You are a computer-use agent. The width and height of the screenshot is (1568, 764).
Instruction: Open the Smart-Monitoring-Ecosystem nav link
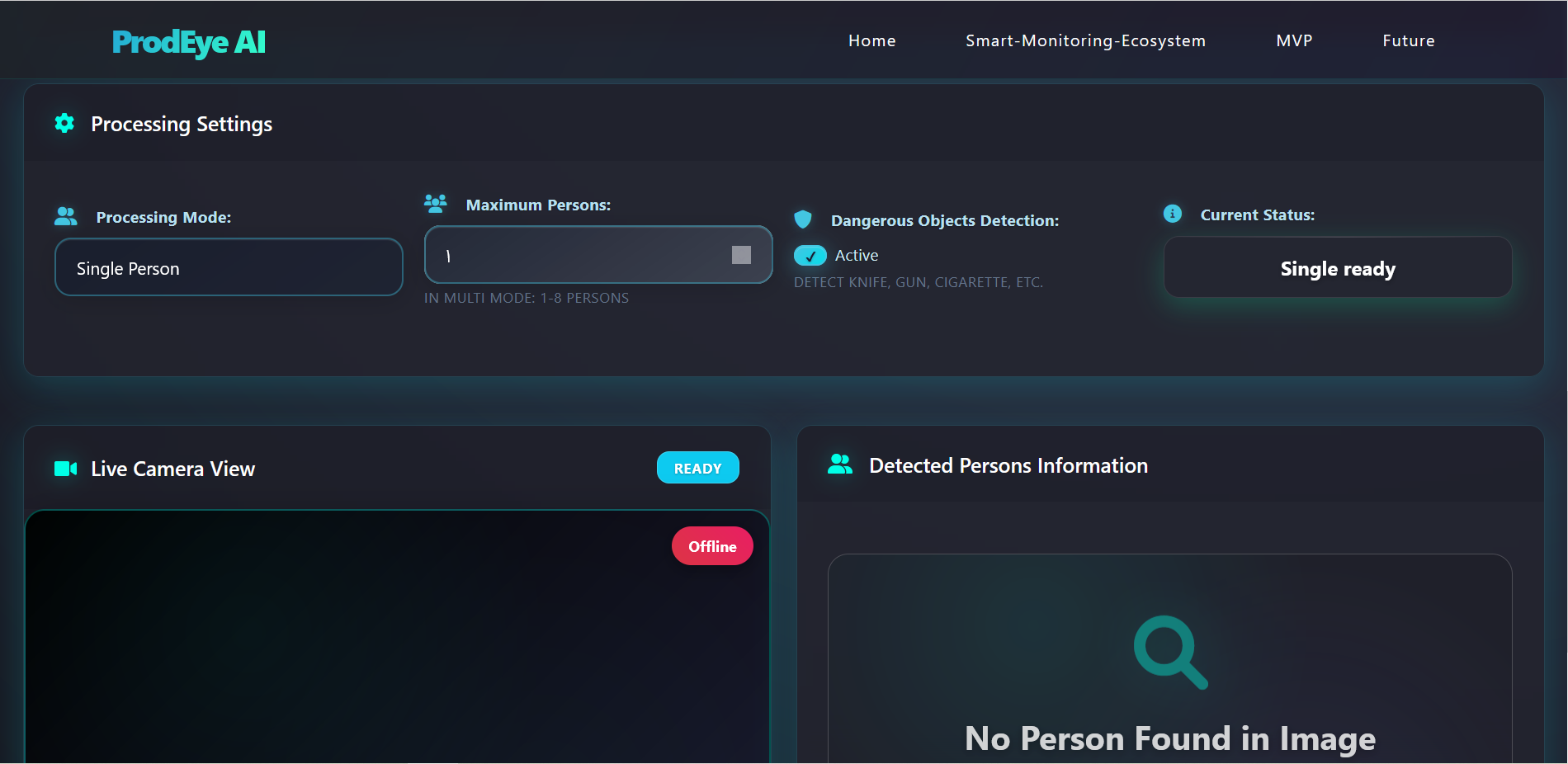(x=1086, y=40)
